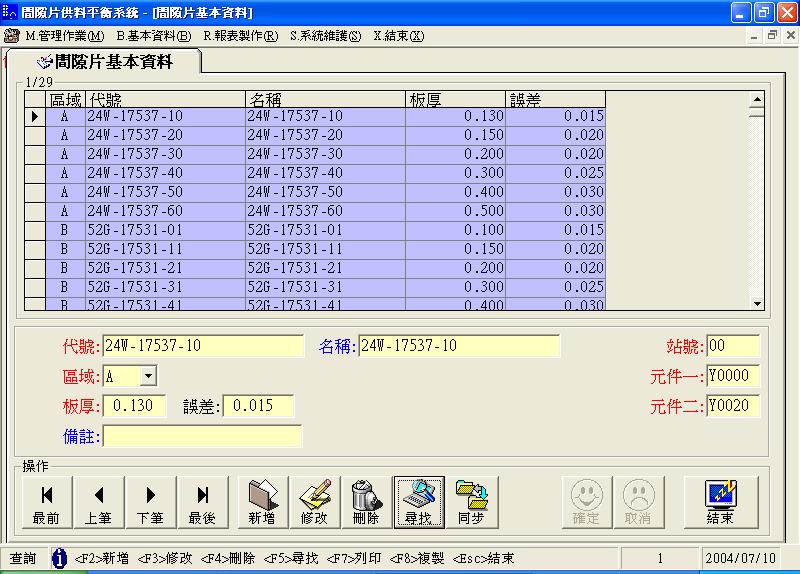Screen dimensions: 800x574
Task: Add new record with 新增 icon
Action: 263,502
